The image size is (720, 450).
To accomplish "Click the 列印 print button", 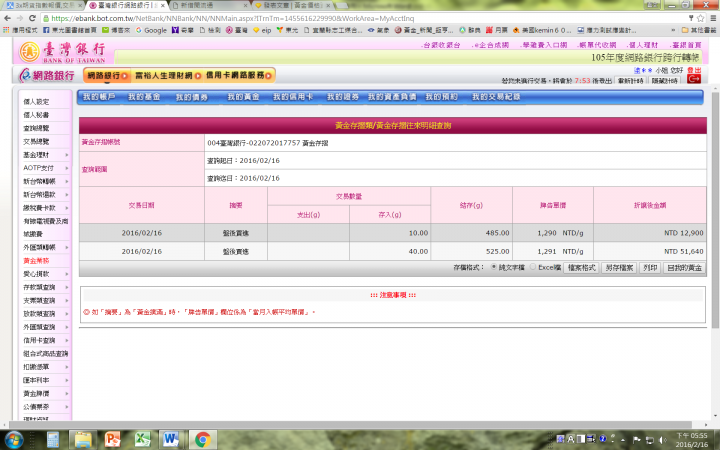I will click(650, 269).
